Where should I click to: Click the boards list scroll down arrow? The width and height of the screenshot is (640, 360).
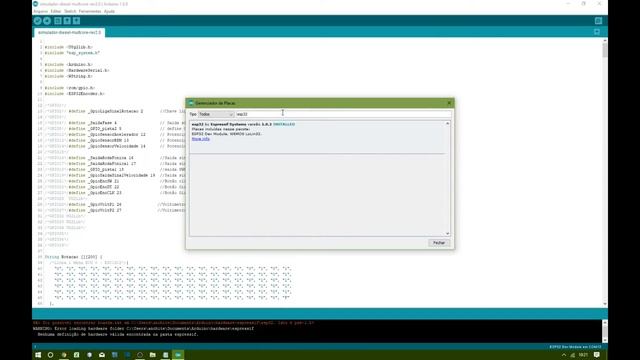[x=448, y=233]
